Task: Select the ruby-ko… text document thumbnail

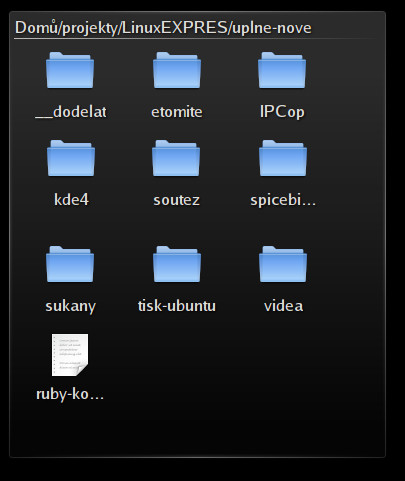Action: point(70,355)
